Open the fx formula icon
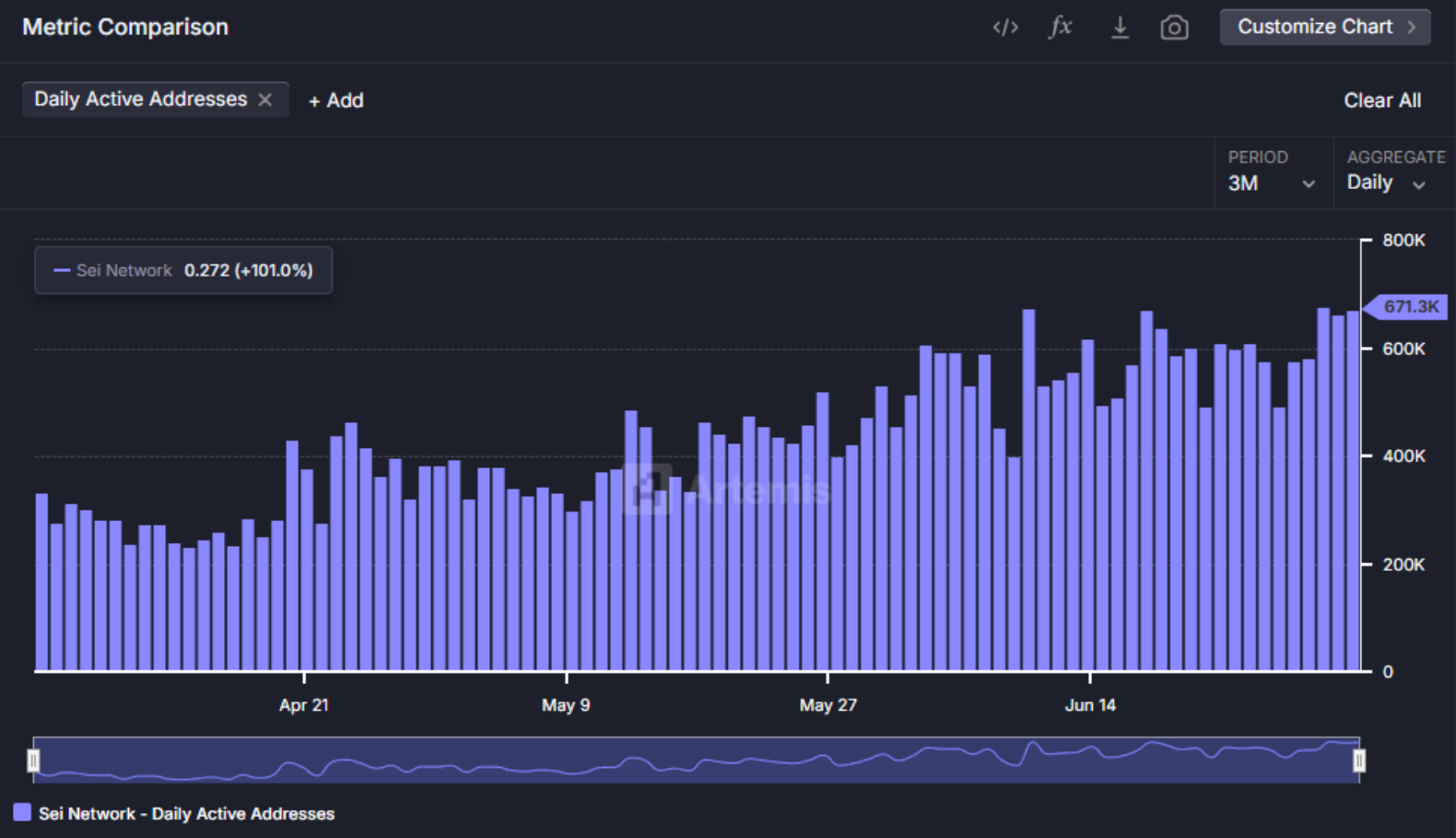This screenshot has width=1456, height=838. 1061,27
